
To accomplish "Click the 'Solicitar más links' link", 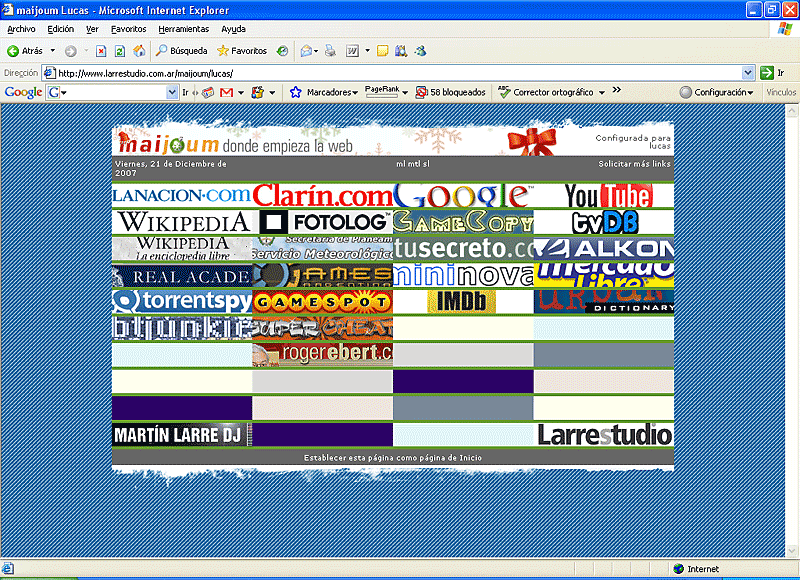I will pos(634,163).
